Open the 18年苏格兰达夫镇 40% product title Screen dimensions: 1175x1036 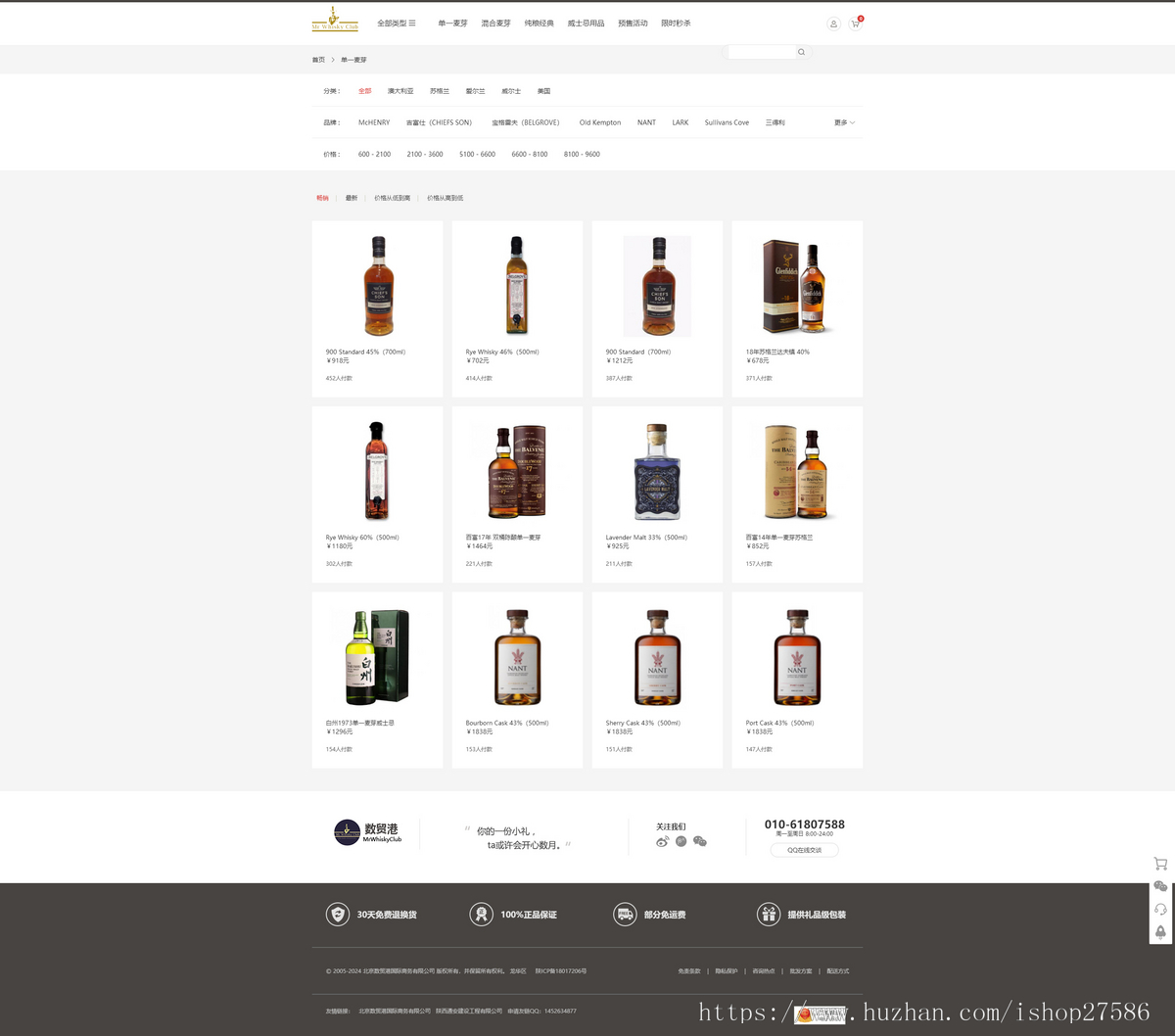777,352
